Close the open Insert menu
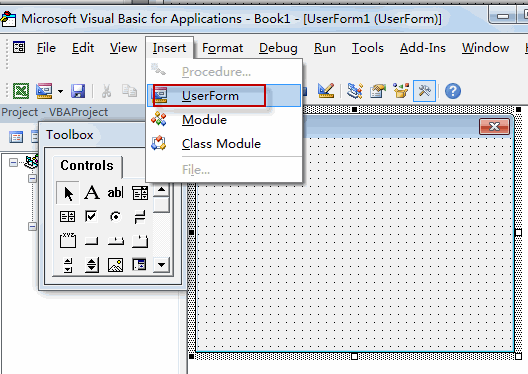 pyautogui.click(x=169, y=48)
